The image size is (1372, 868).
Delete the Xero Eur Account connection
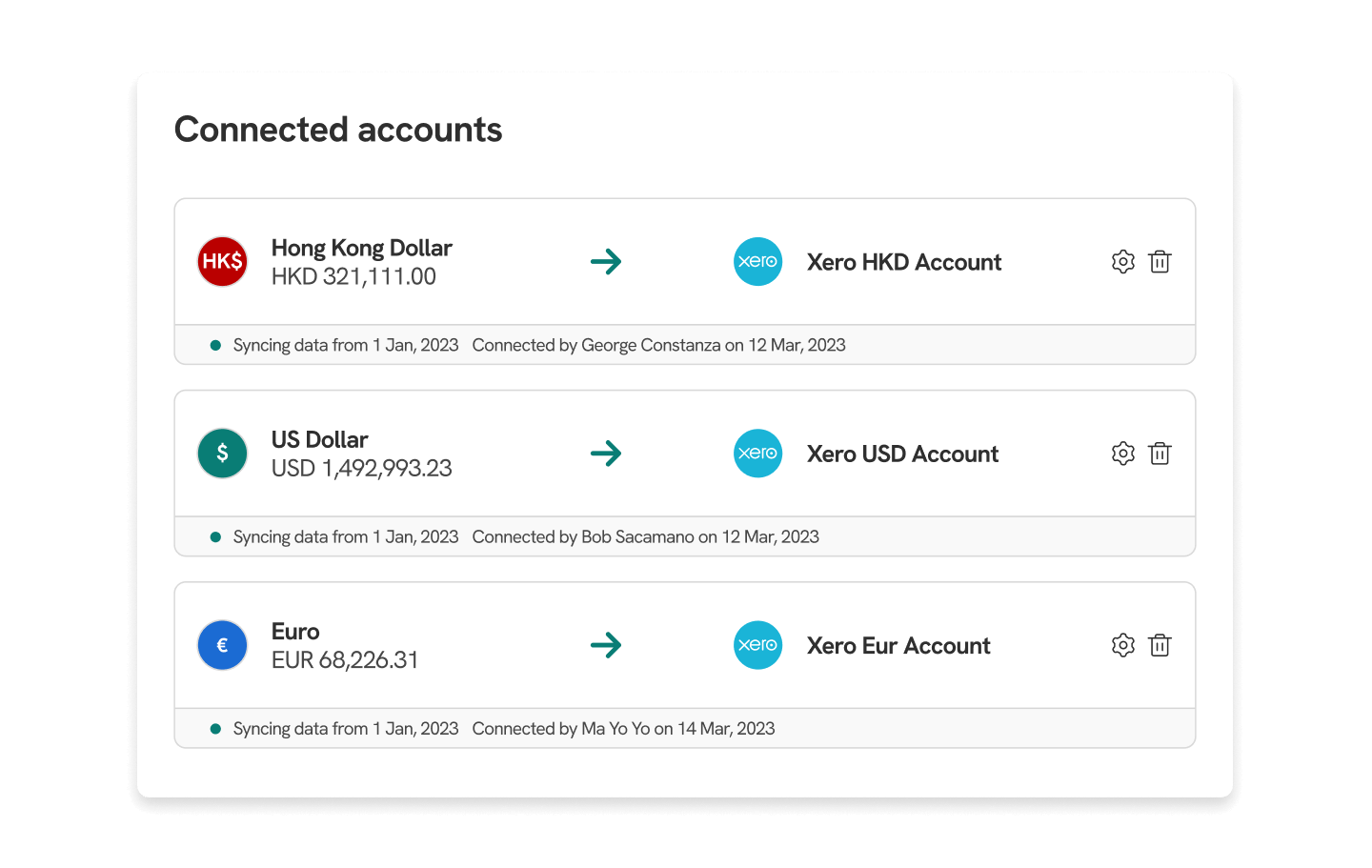point(1160,645)
